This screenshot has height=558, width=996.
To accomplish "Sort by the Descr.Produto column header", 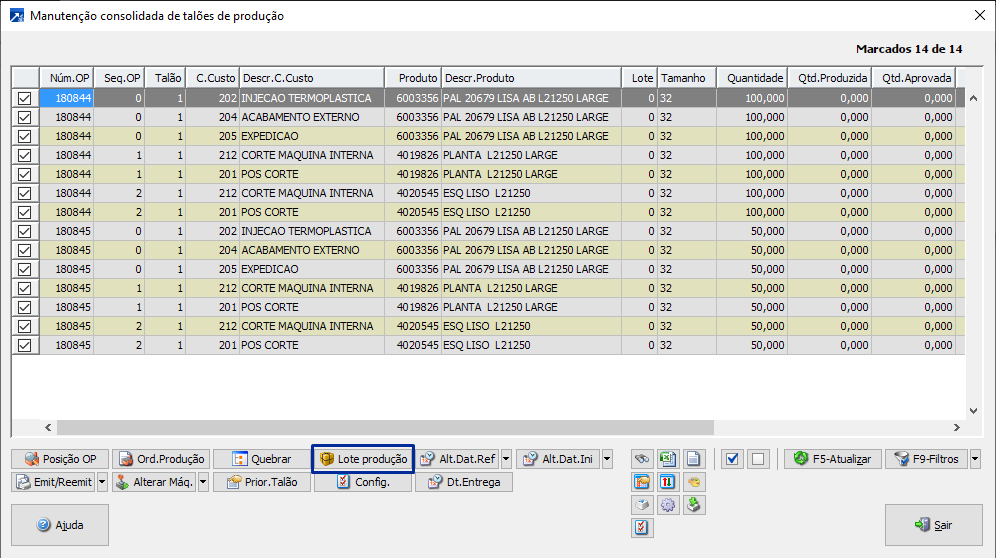I will [531, 78].
